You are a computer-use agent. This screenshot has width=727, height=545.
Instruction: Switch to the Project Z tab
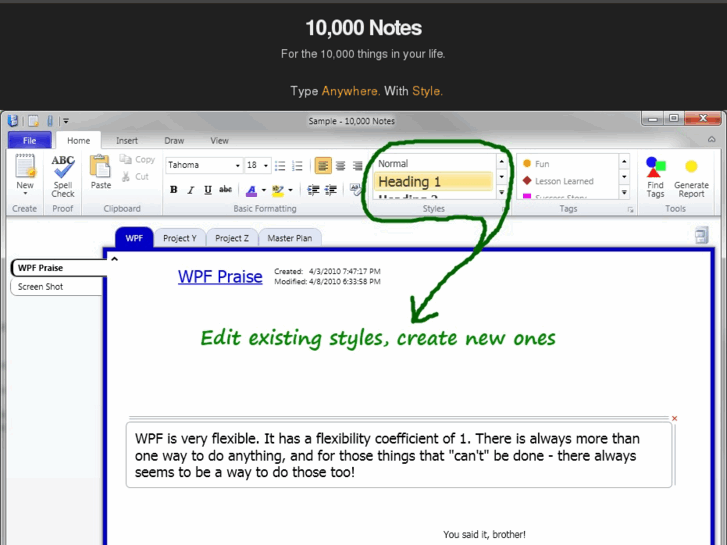click(232, 238)
